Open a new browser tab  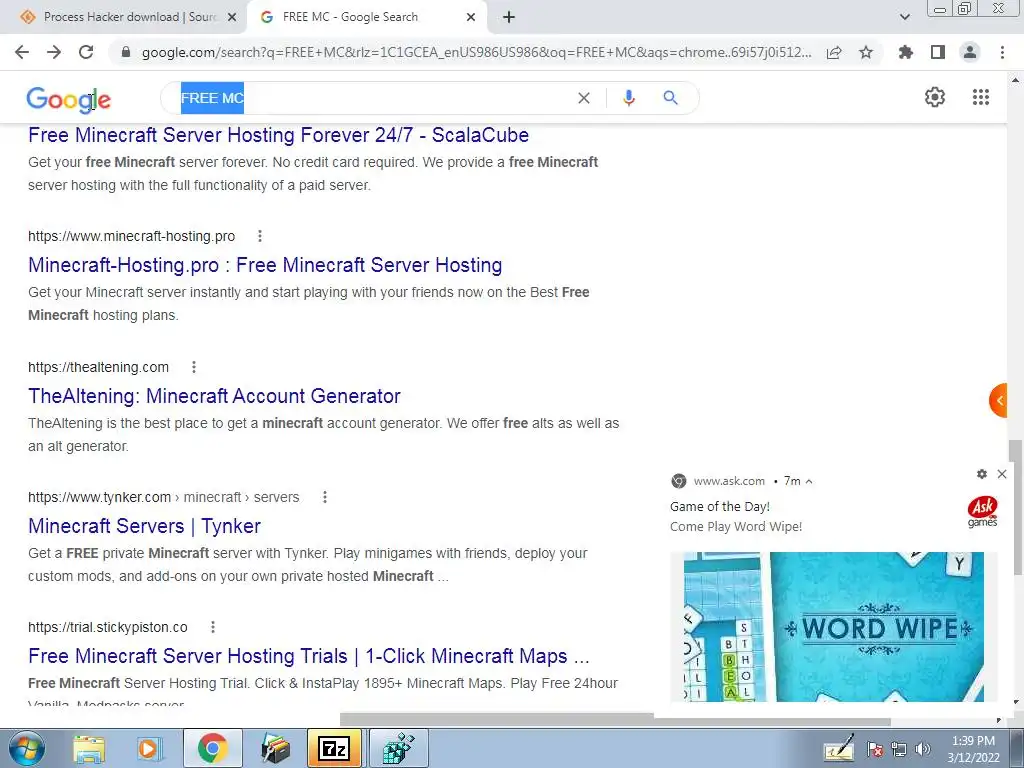pos(509,17)
